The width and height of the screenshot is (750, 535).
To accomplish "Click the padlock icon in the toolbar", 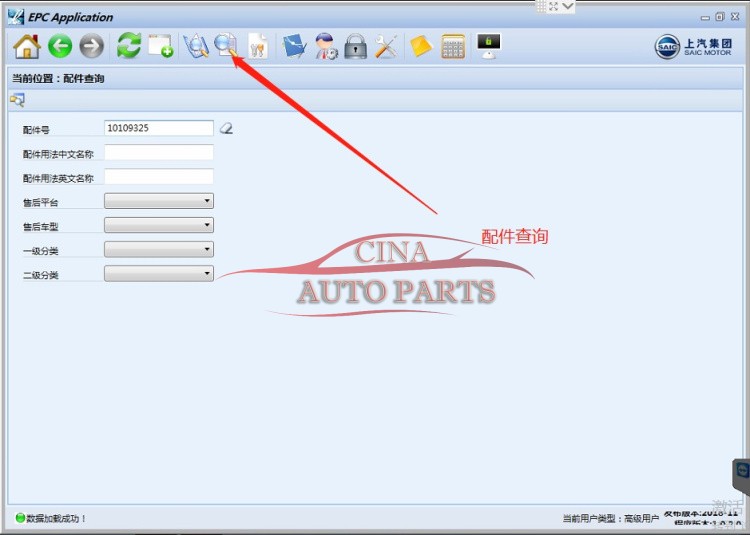I will click(355, 46).
